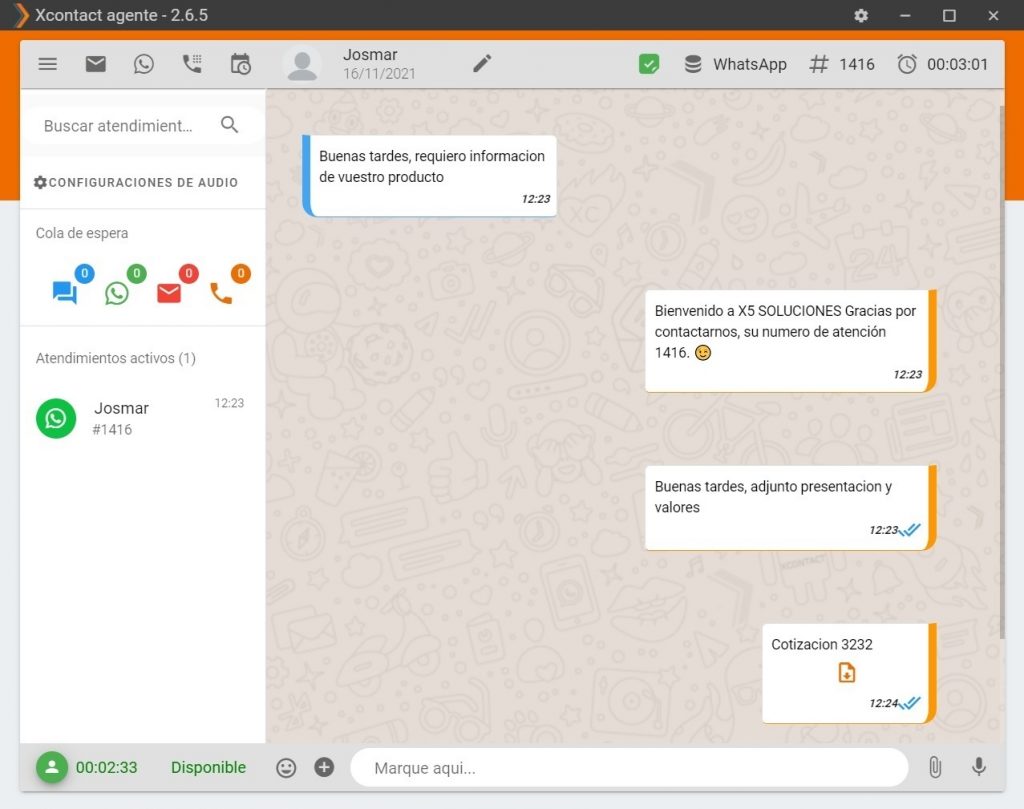This screenshot has width=1024, height=809.
Task: Click Josmar's contact avatar in header
Action: (302, 65)
